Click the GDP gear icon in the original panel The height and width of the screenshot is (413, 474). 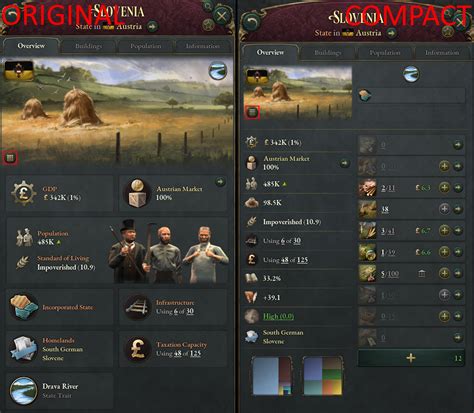23,193
